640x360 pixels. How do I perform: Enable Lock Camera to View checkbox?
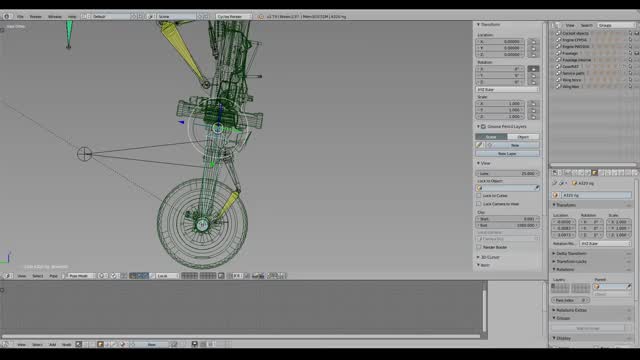point(479,204)
